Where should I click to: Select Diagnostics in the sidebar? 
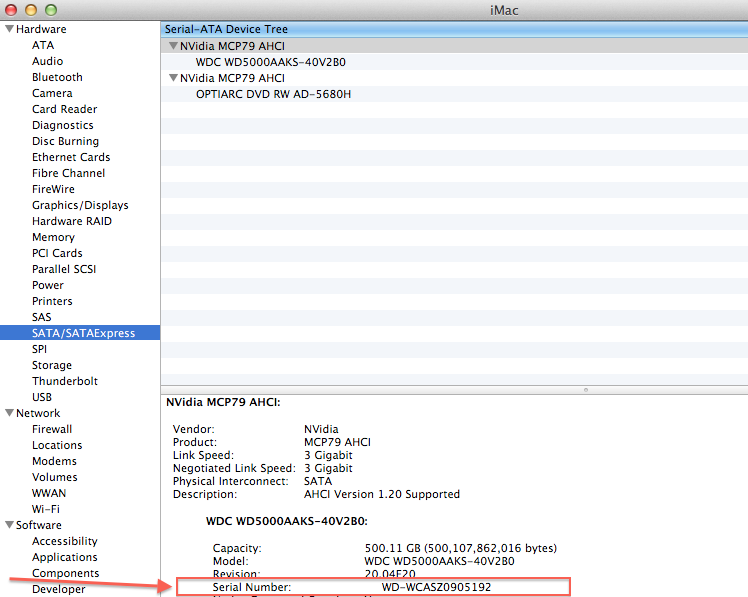pyautogui.click(x=62, y=125)
